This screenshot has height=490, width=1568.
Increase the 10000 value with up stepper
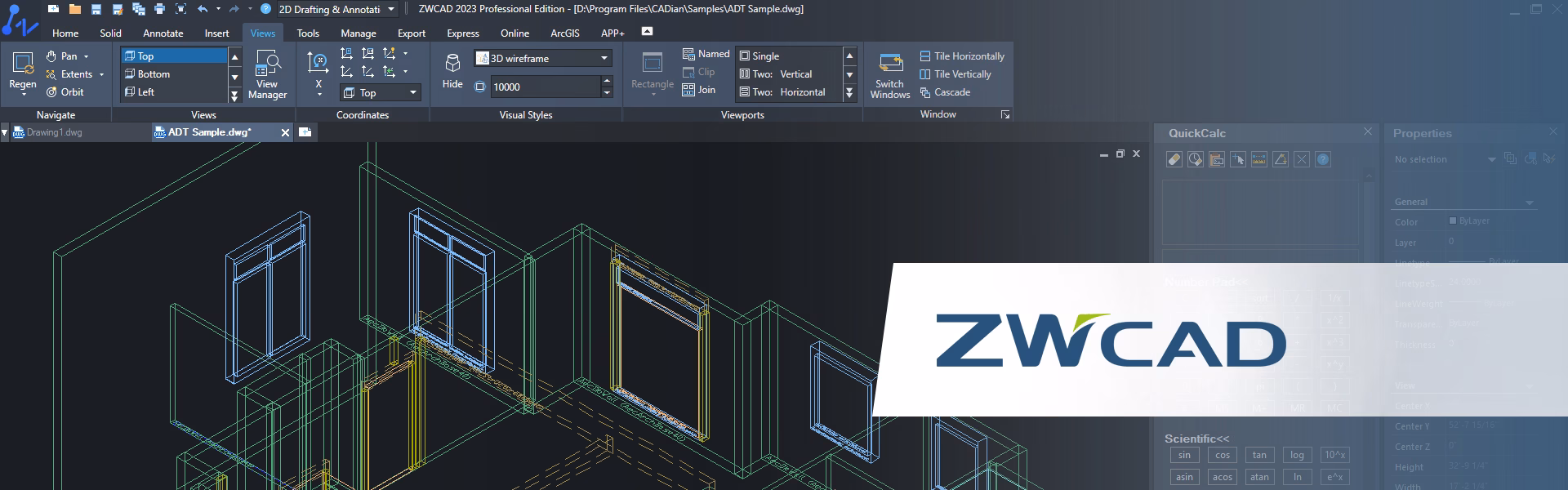click(x=607, y=82)
